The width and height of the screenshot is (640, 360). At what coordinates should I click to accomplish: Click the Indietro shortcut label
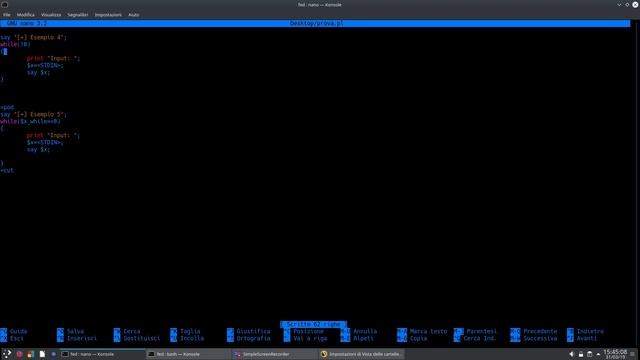coord(590,331)
